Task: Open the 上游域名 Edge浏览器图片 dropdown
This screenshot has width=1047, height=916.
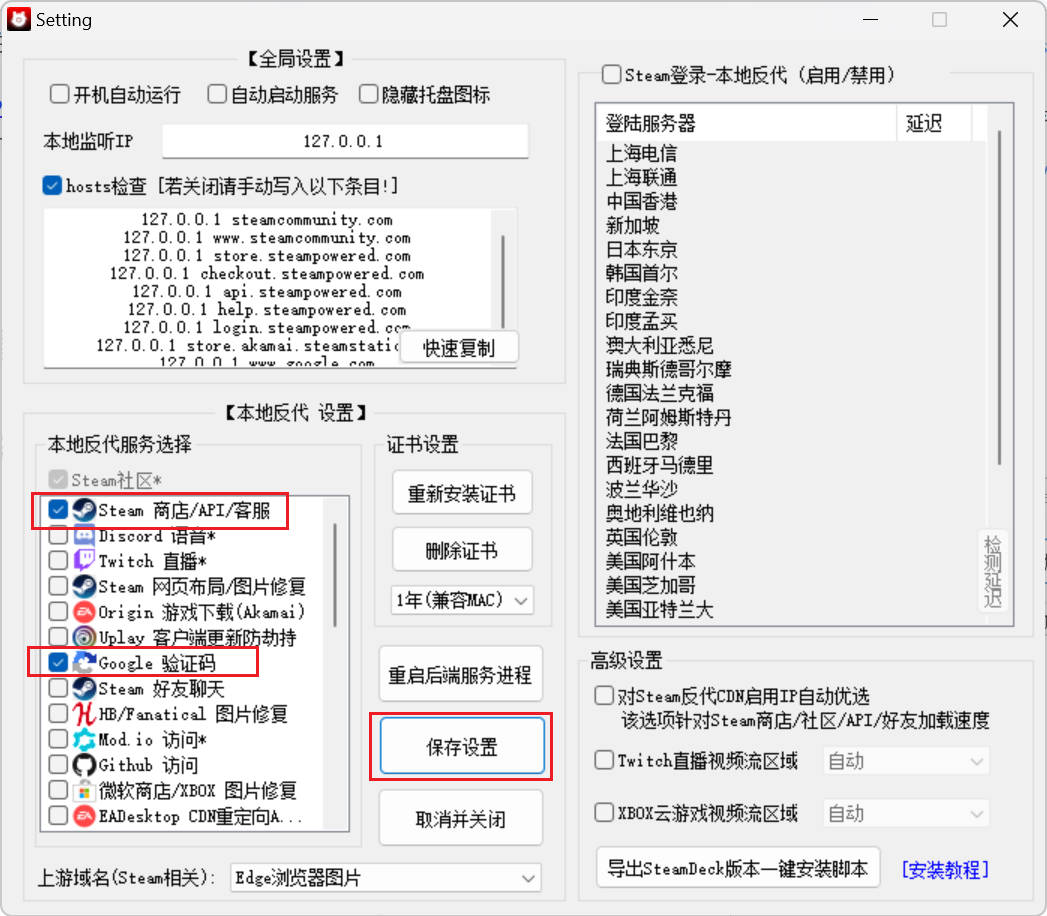Action: point(386,877)
